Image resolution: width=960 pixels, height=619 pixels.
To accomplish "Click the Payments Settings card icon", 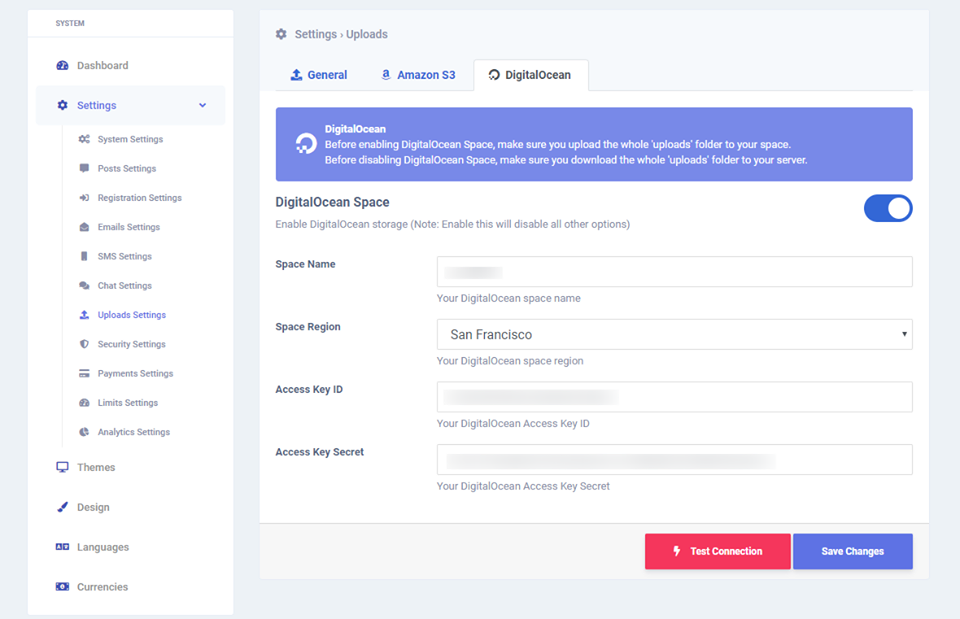I will [84, 373].
